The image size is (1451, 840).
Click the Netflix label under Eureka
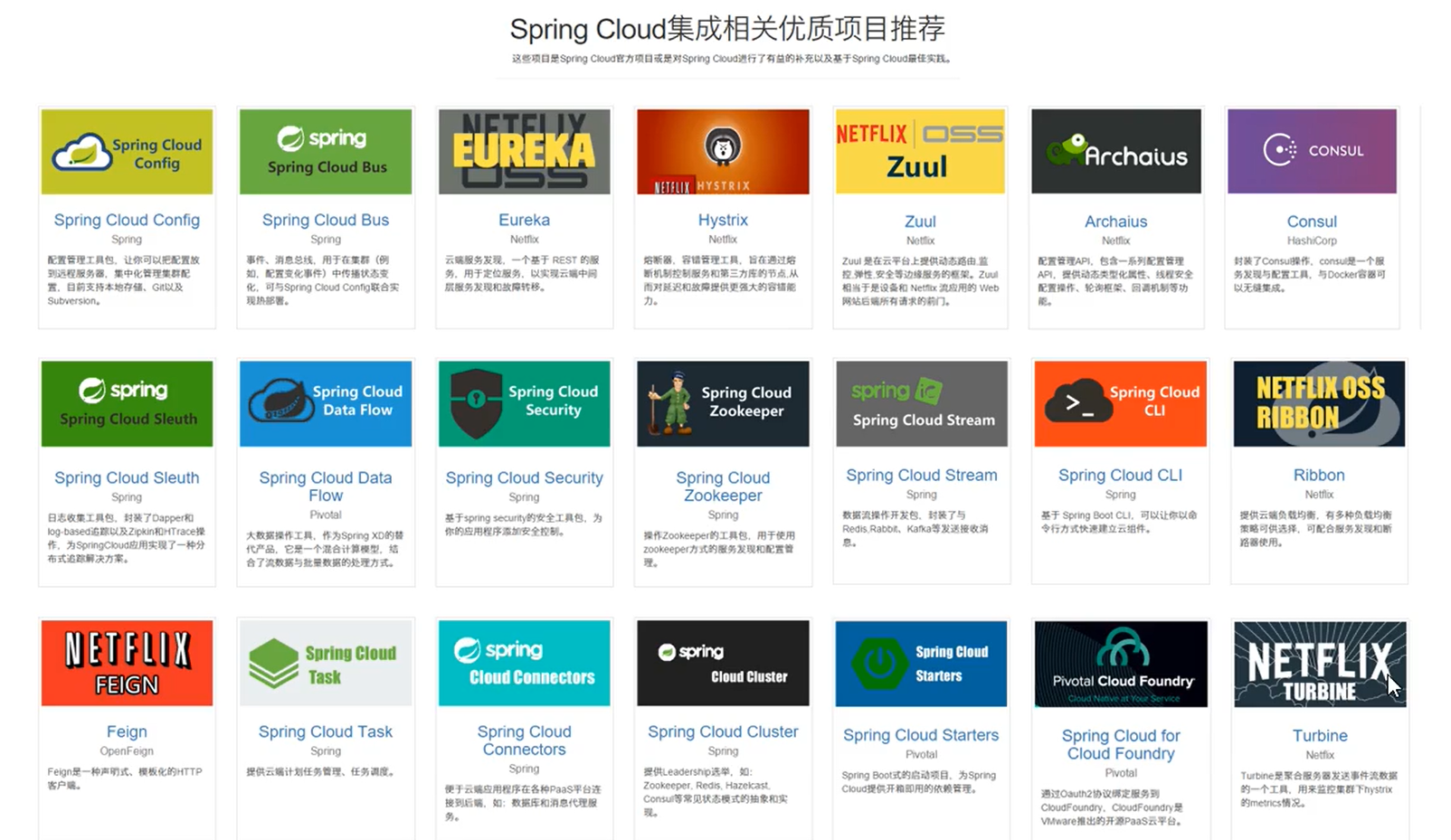(525, 240)
